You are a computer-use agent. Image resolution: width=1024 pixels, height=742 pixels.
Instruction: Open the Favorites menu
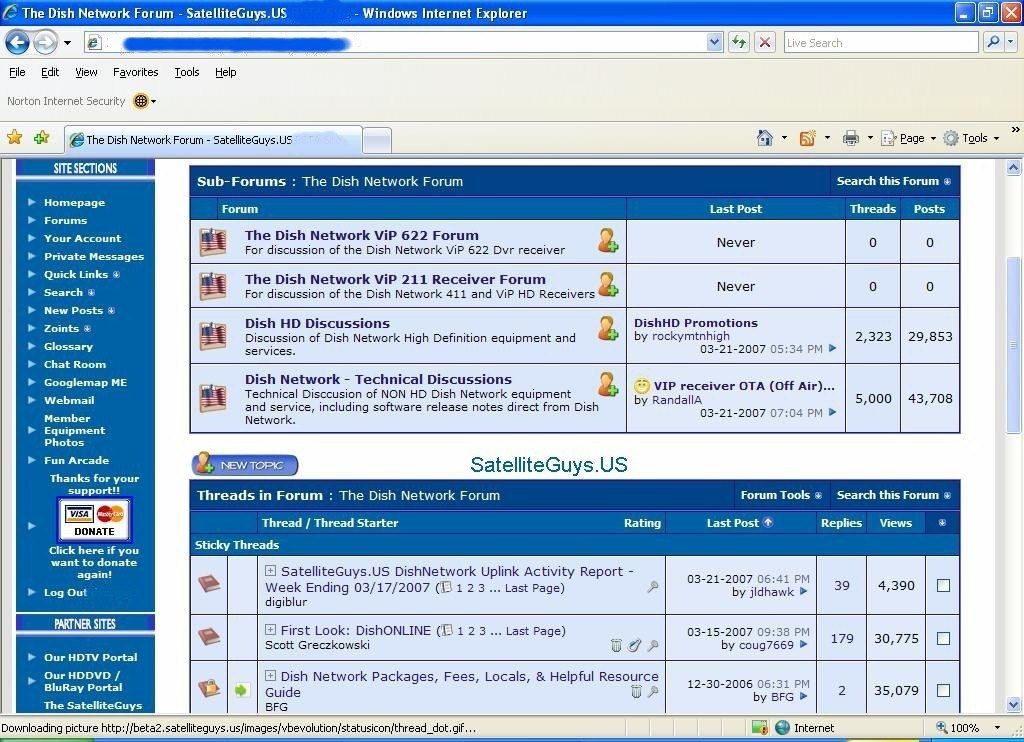point(135,72)
